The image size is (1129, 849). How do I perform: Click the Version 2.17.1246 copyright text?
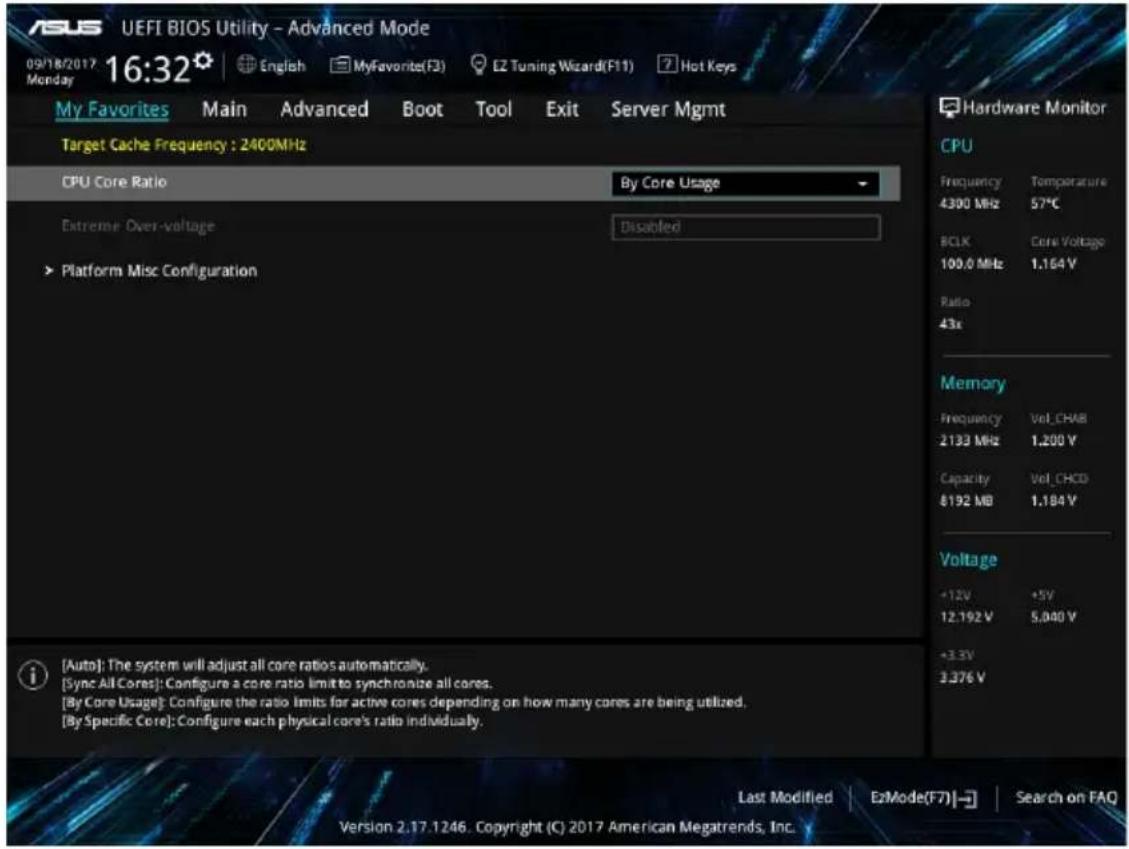pyautogui.click(x=567, y=827)
